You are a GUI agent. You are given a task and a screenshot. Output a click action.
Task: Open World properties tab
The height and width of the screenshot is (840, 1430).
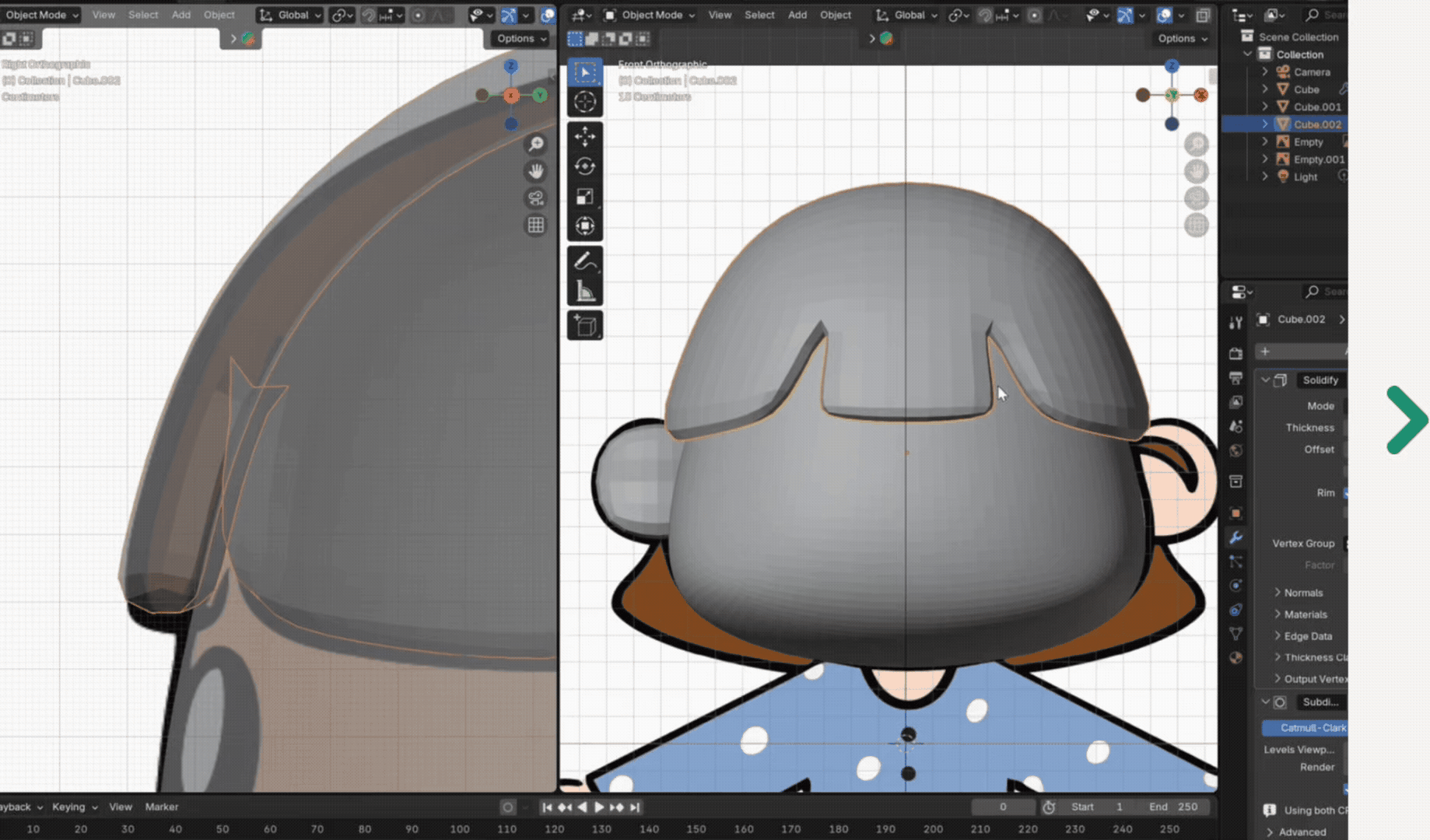click(1235, 450)
